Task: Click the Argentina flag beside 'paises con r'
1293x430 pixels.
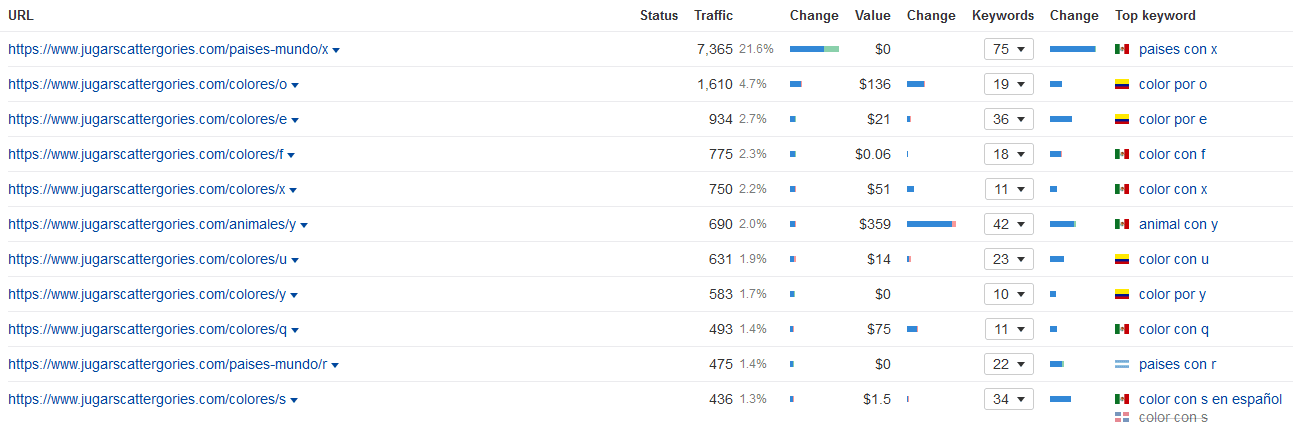Action: click(1122, 364)
